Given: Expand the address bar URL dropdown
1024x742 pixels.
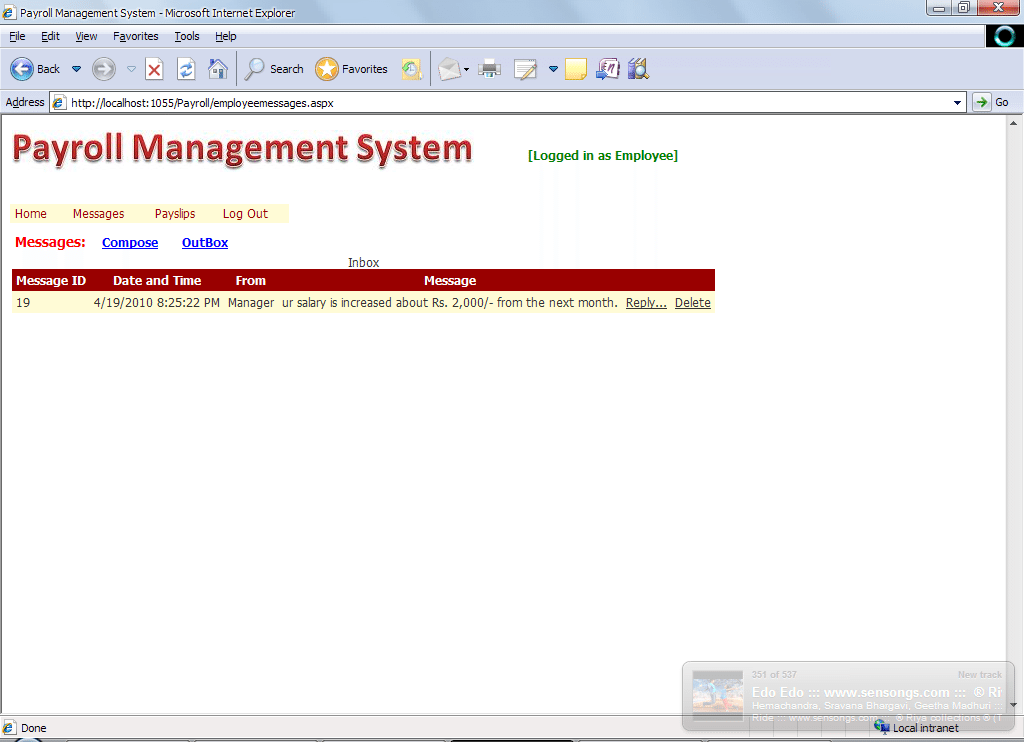Looking at the screenshot, I should [958, 102].
